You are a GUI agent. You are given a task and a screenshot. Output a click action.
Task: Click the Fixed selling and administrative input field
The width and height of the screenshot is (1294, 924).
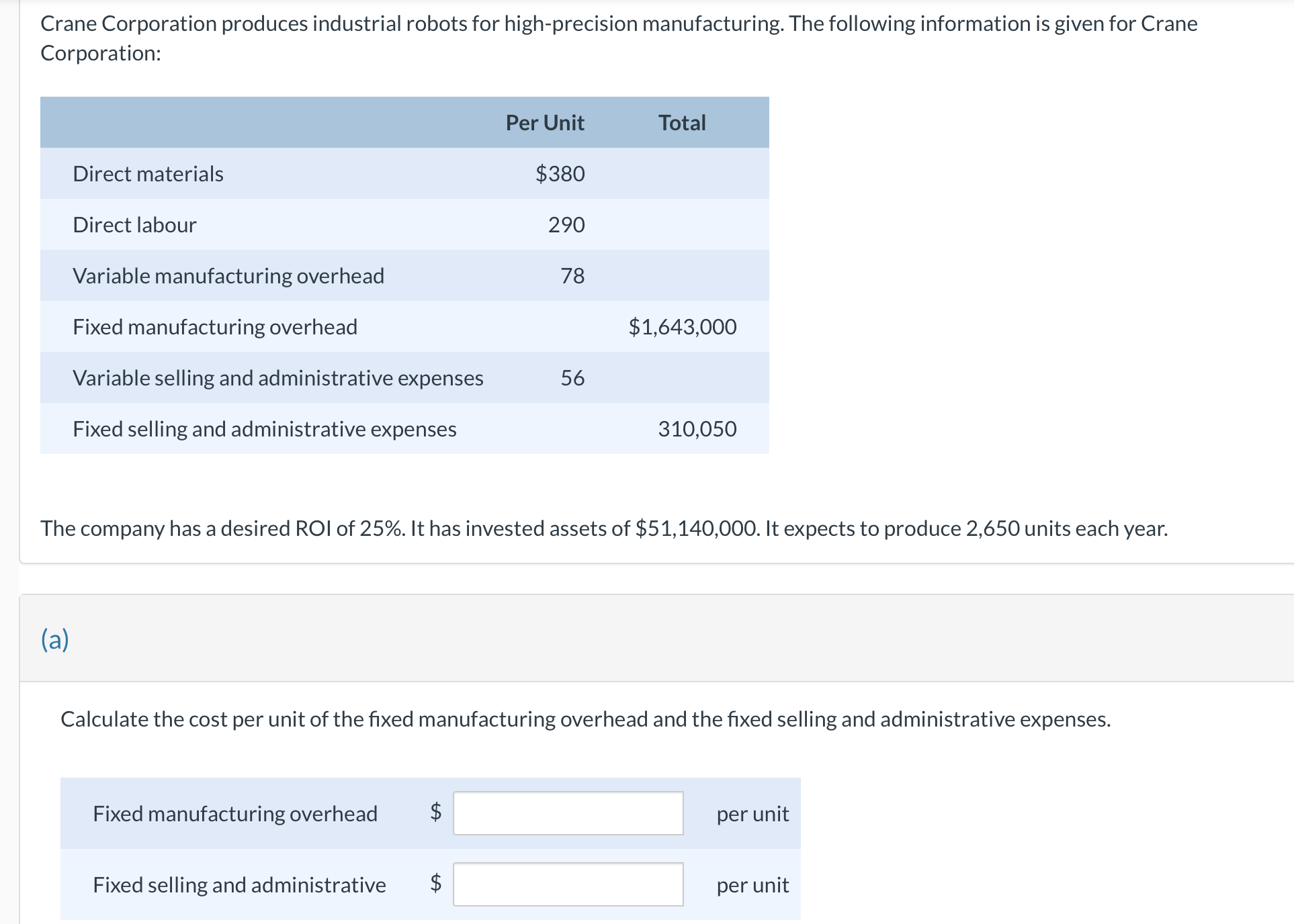[x=568, y=884]
